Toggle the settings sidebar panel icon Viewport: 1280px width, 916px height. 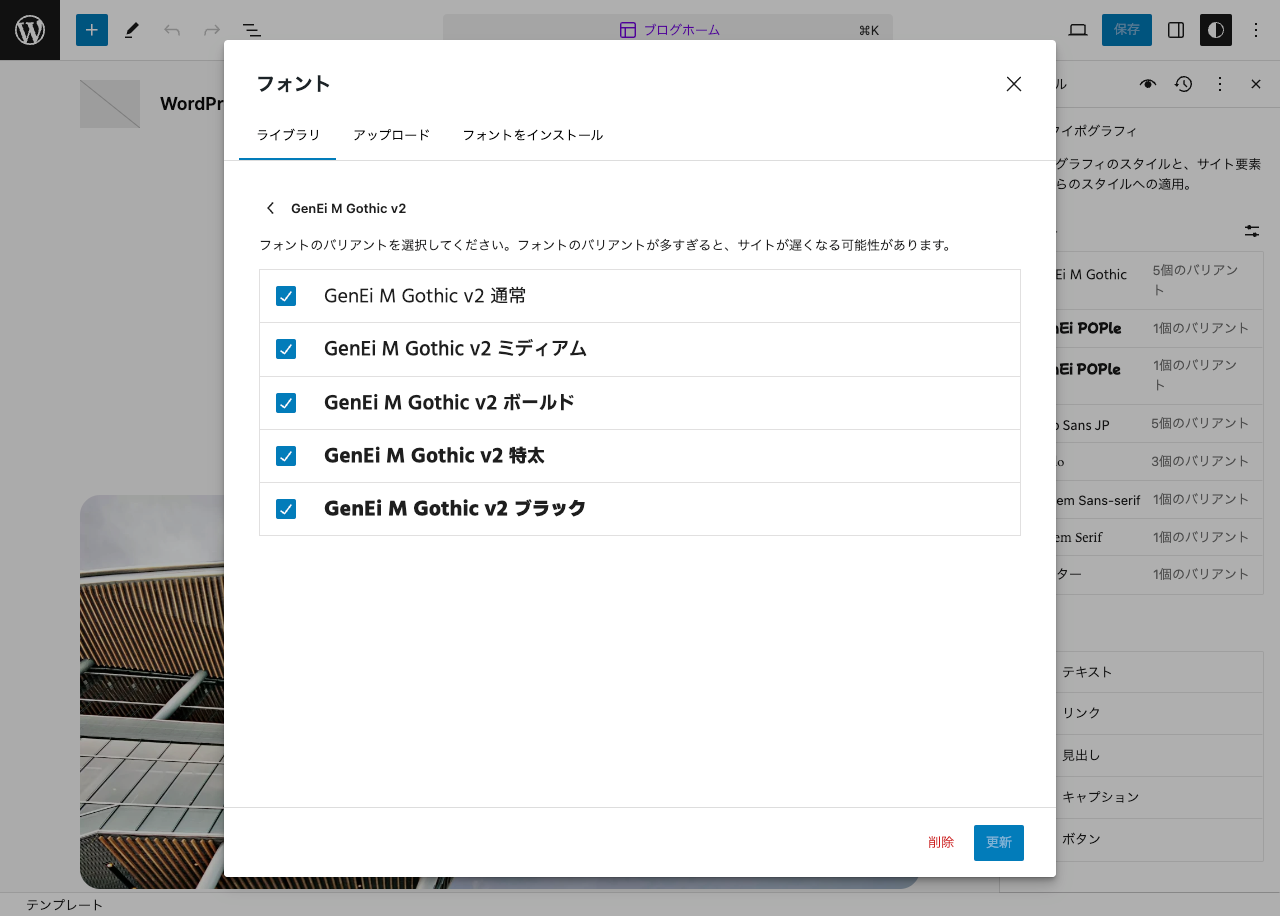1176,30
